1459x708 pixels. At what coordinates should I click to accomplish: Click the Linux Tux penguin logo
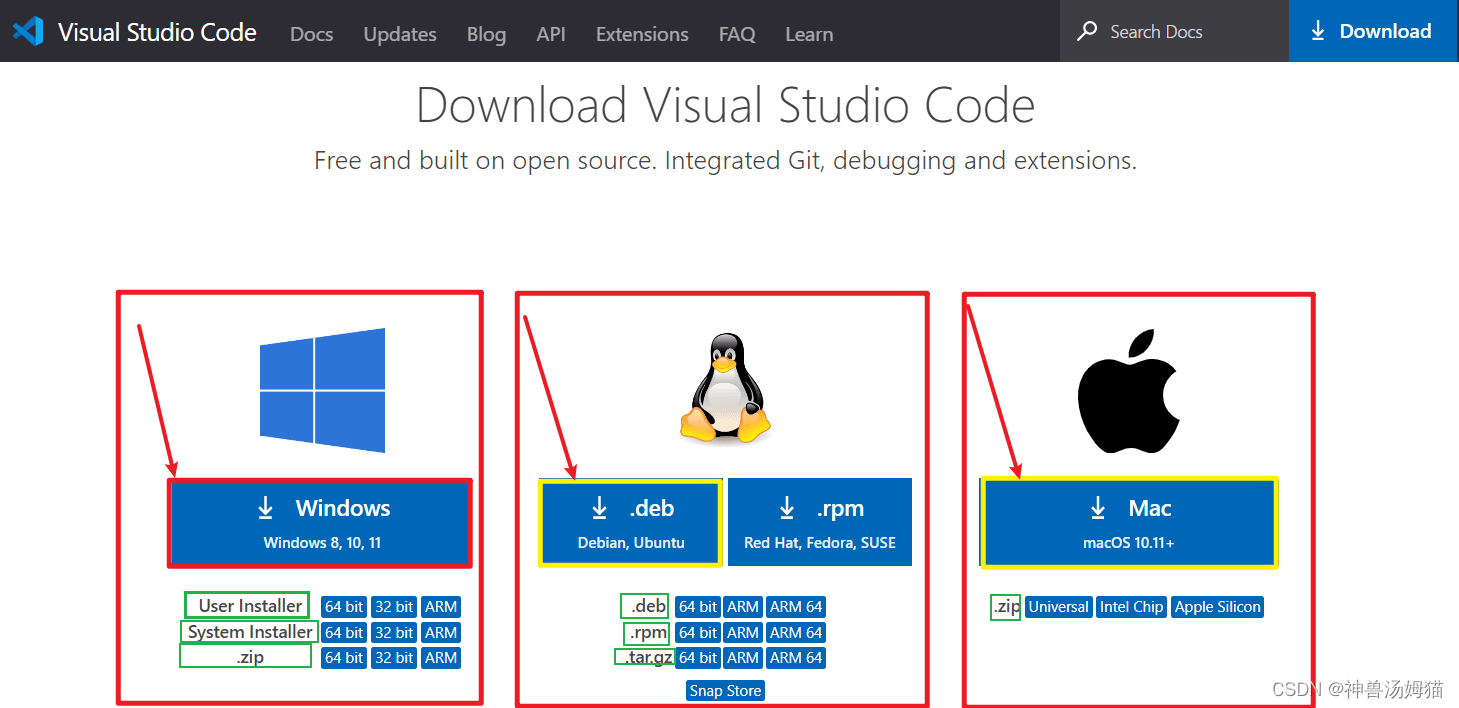pos(725,389)
